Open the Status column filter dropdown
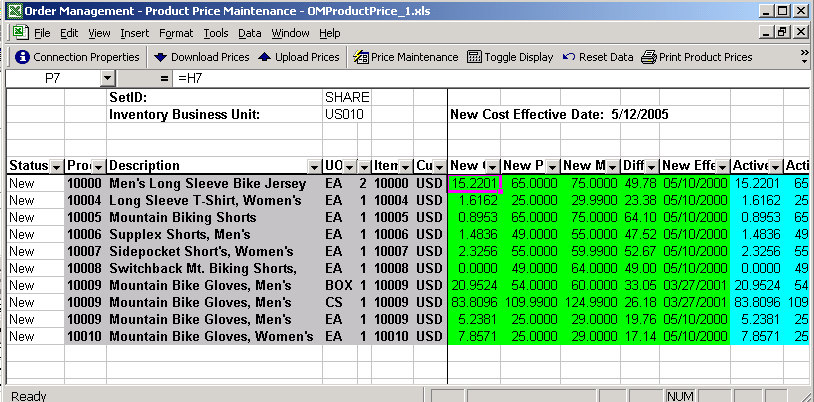Image resolution: width=814 pixels, height=402 pixels. pyautogui.click(x=56, y=166)
